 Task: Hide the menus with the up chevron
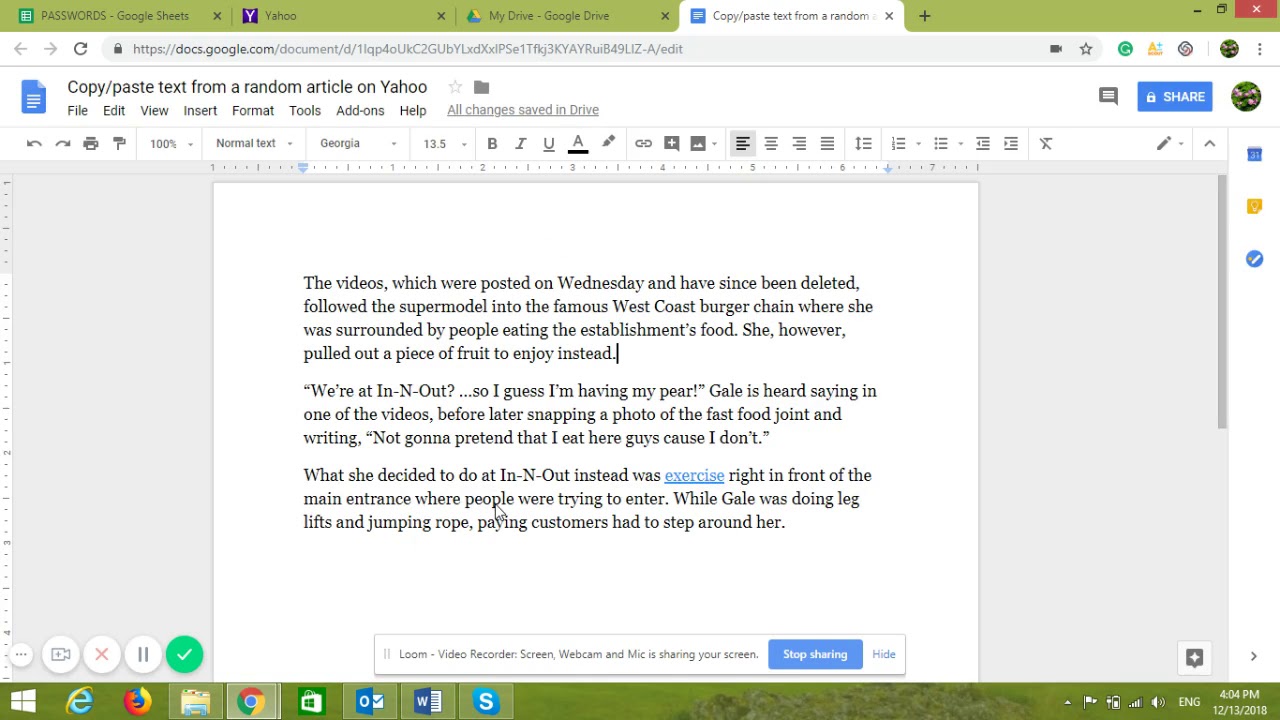click(1209, 144)
